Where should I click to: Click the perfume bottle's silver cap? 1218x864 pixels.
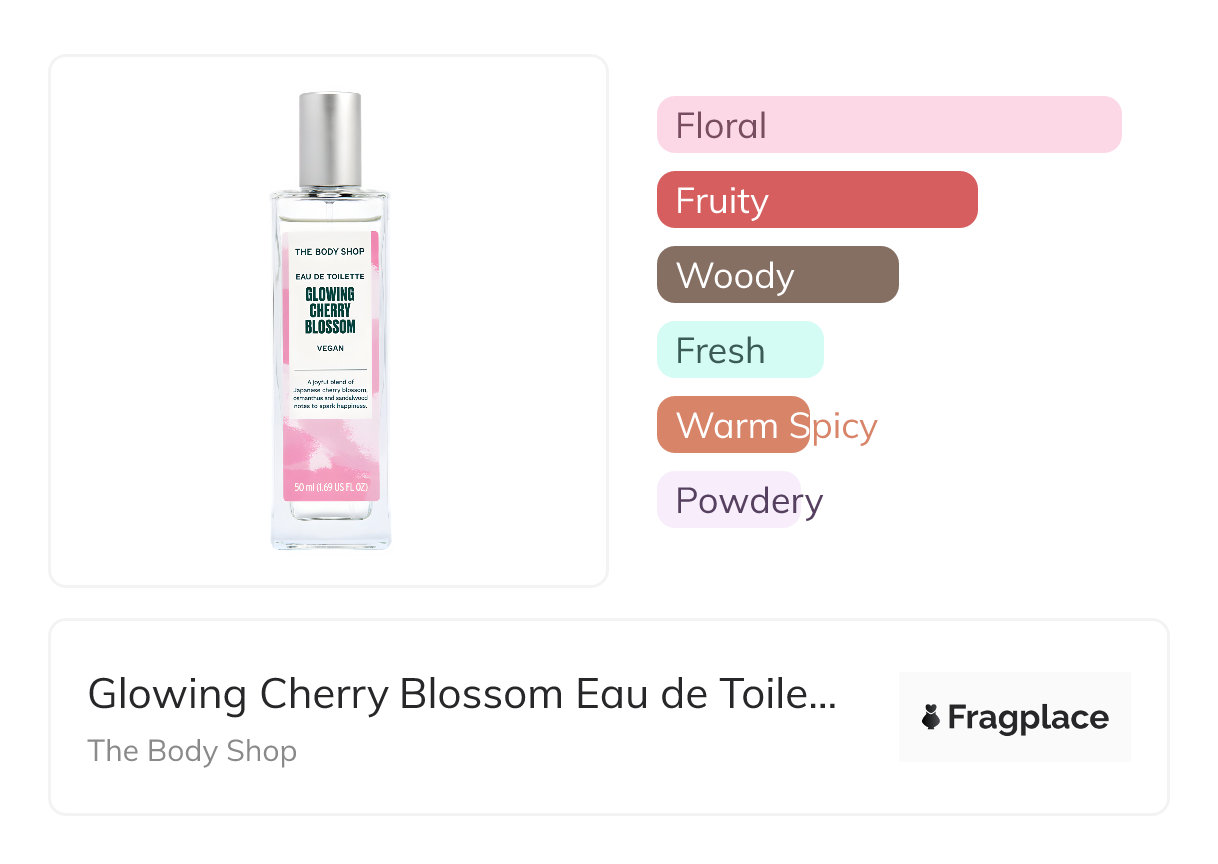point(330,140)
